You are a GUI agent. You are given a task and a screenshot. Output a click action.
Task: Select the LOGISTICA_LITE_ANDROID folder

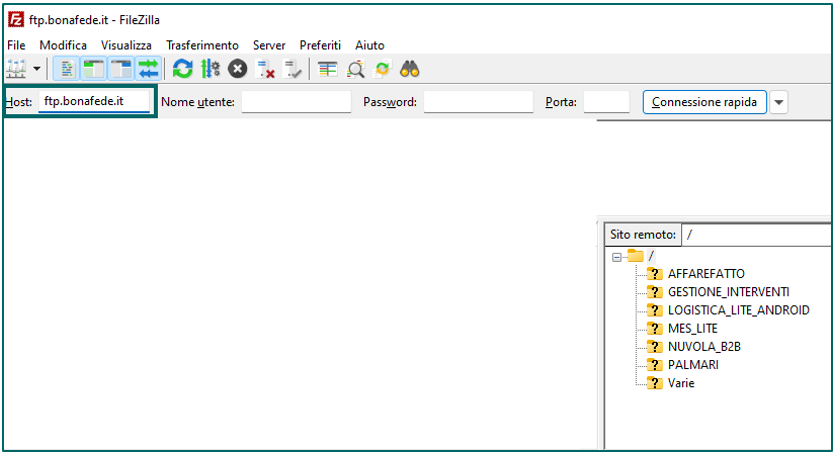point(738,310)
